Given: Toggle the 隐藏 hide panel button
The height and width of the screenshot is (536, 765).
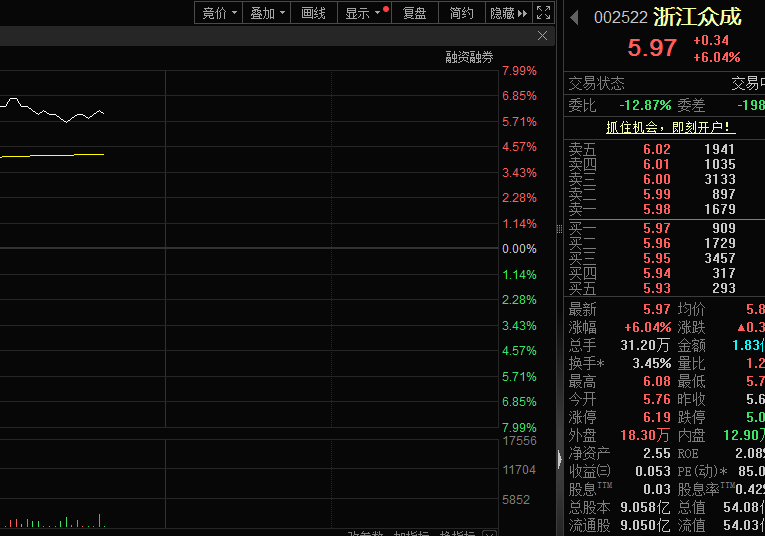Looking at the screenshot, I should (x=508, y=13).
